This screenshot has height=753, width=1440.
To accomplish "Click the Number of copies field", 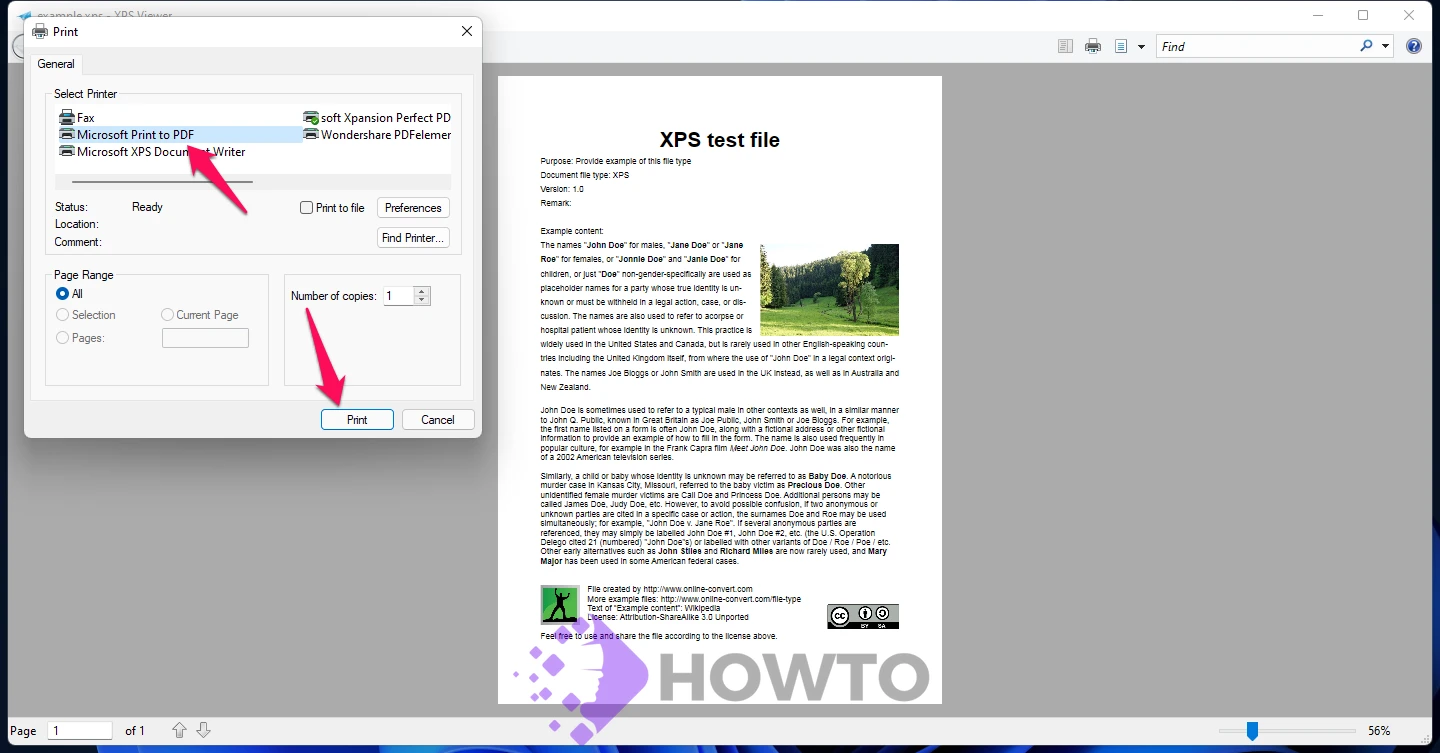I will [x=399, y=296].
